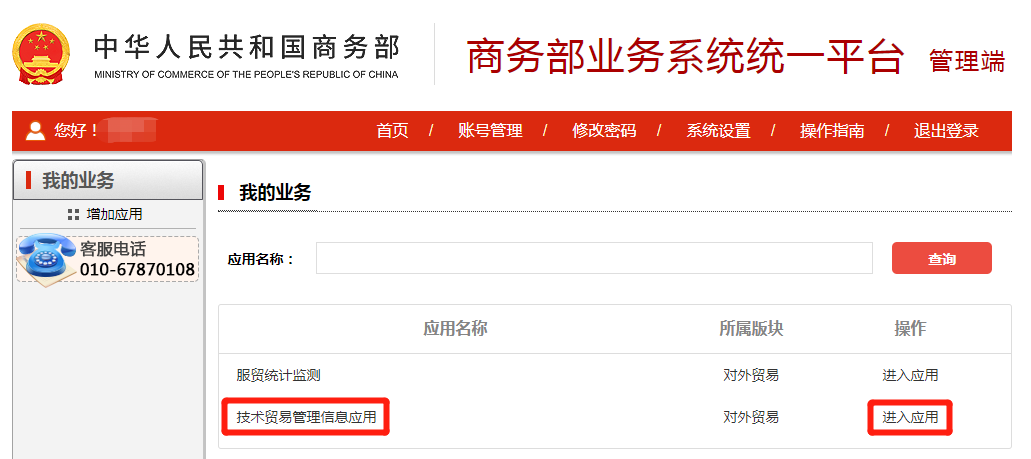Open 系统设置 menu item
This screenshot has height=459, width=1031.
(x=718, y=130)
